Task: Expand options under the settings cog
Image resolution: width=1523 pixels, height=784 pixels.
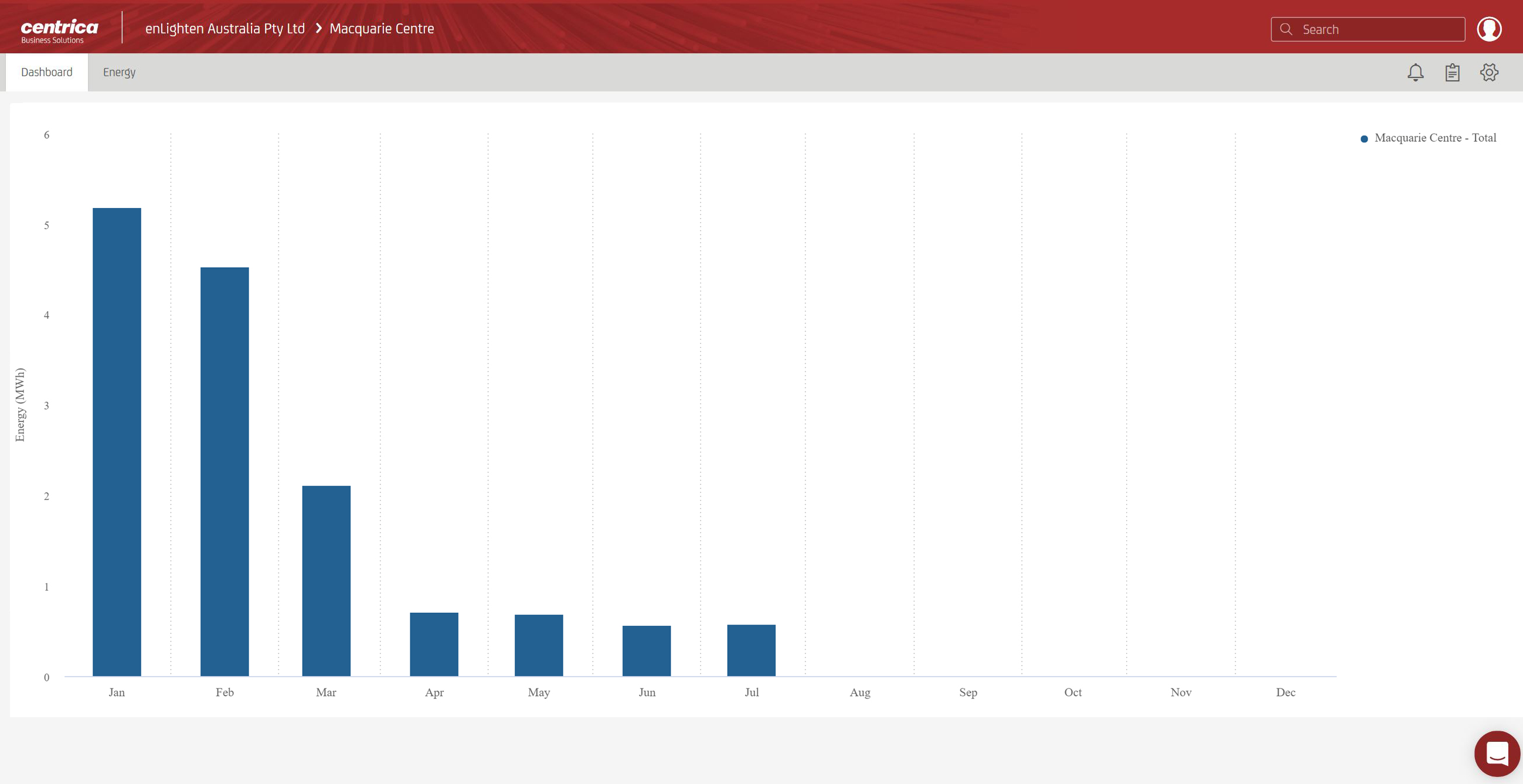Action: click(x=1490, y=72)
